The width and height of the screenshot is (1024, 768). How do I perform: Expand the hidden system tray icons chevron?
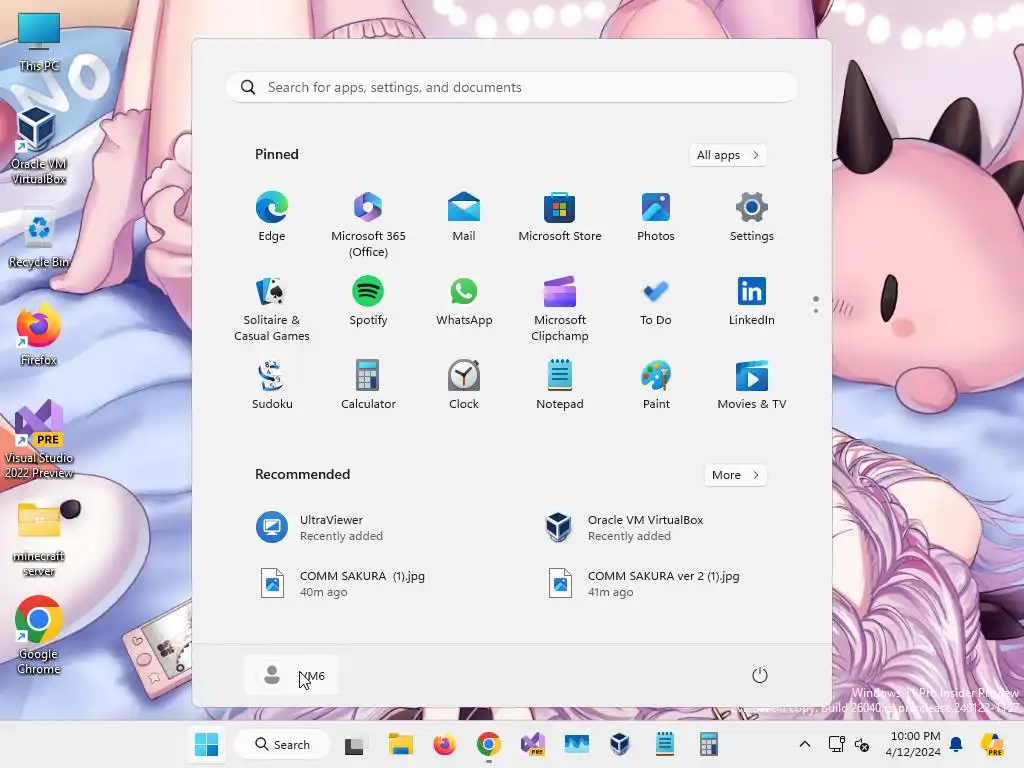[805, 744]
